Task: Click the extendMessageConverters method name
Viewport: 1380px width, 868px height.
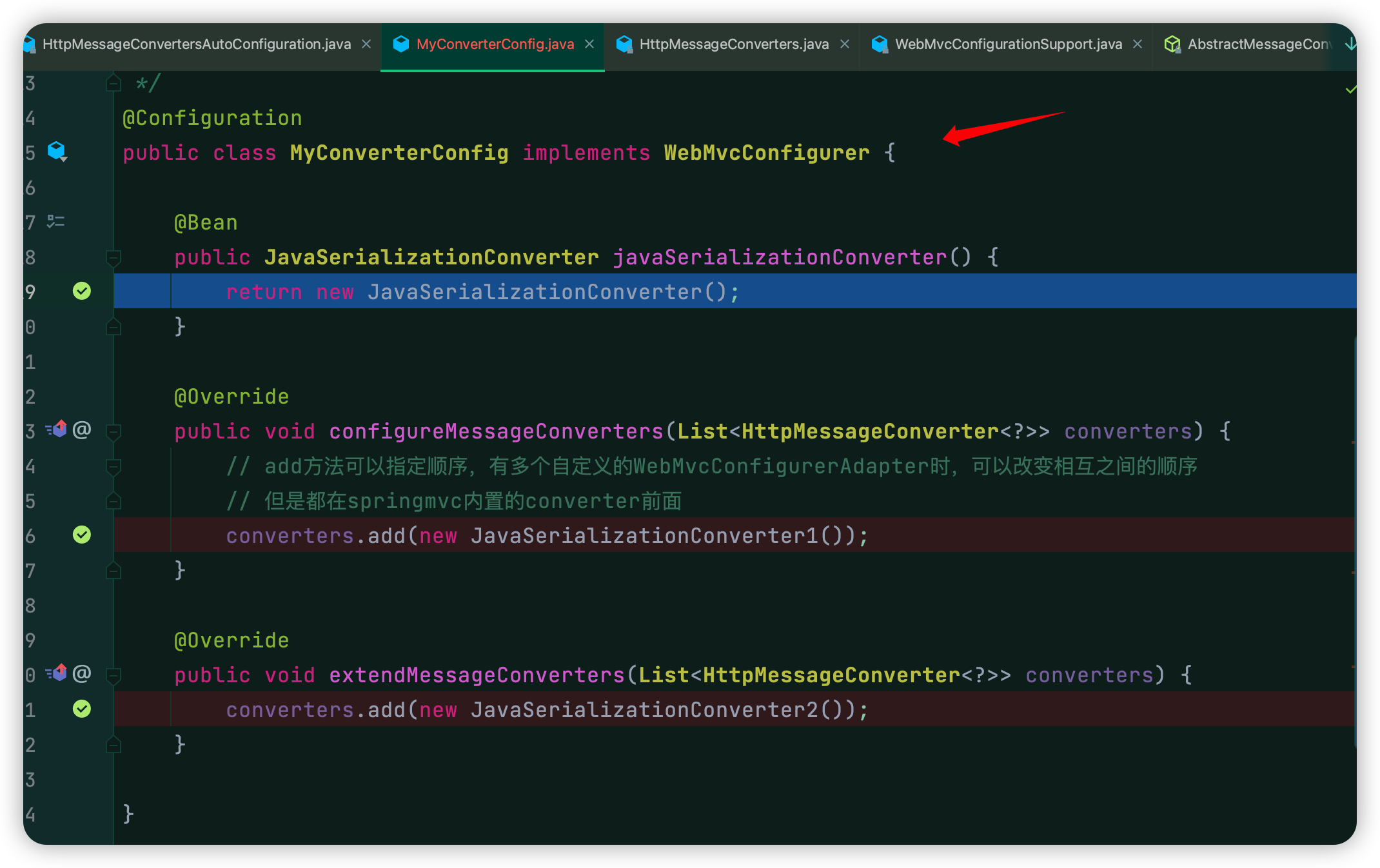Action: (x=477, y=675)
